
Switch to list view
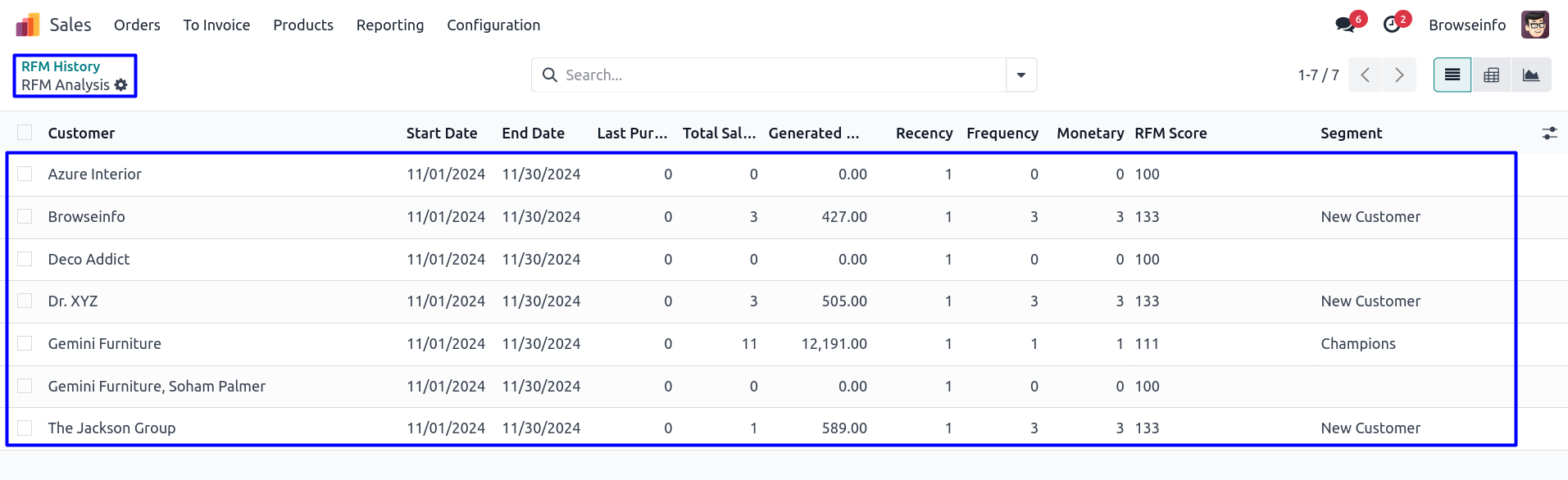[x=1452, y=75]
